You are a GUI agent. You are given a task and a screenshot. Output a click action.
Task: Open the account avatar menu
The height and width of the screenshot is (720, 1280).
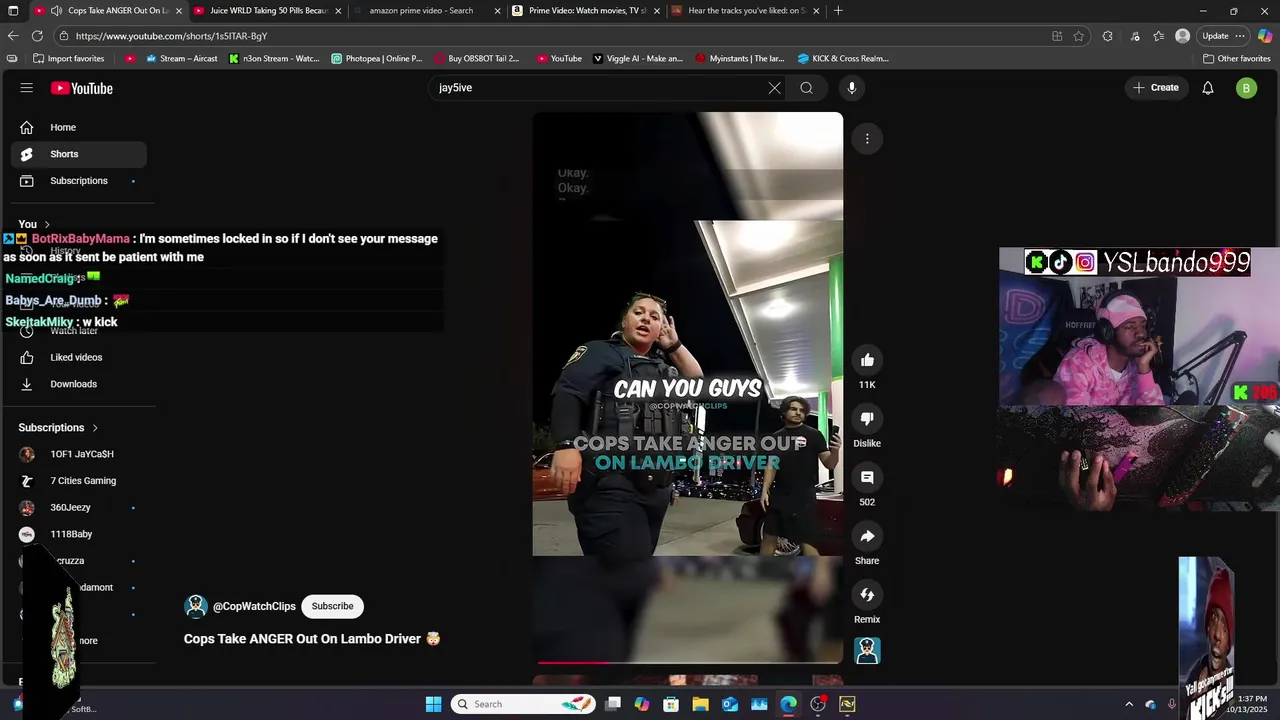click(1246, 88)
